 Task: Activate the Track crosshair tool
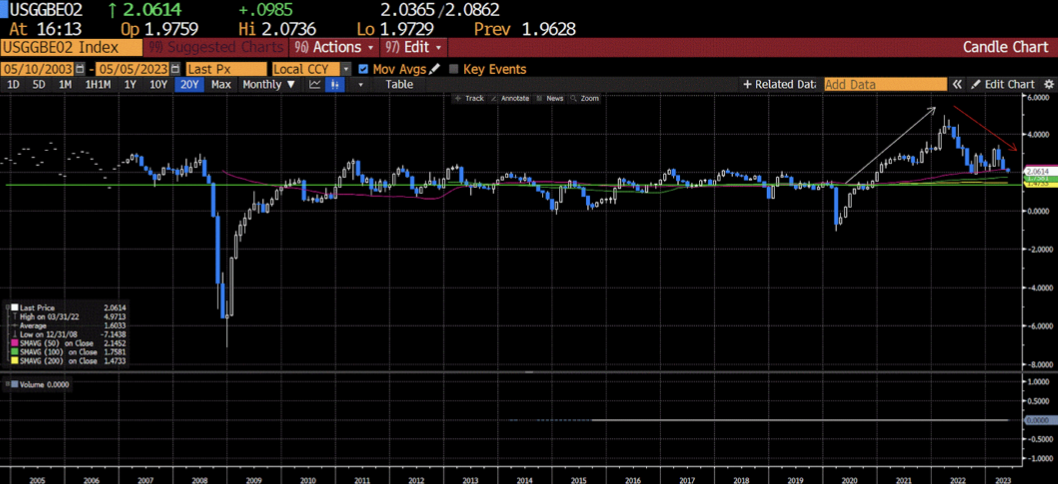pyautogui.click(x=470, y=99)
